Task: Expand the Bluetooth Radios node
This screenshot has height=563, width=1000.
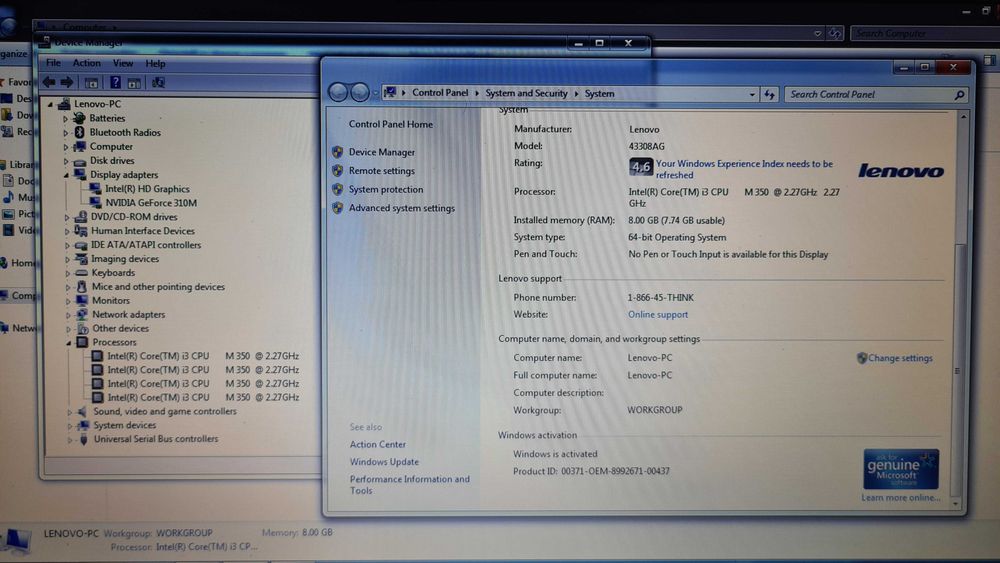Action: tap(65, 133)
